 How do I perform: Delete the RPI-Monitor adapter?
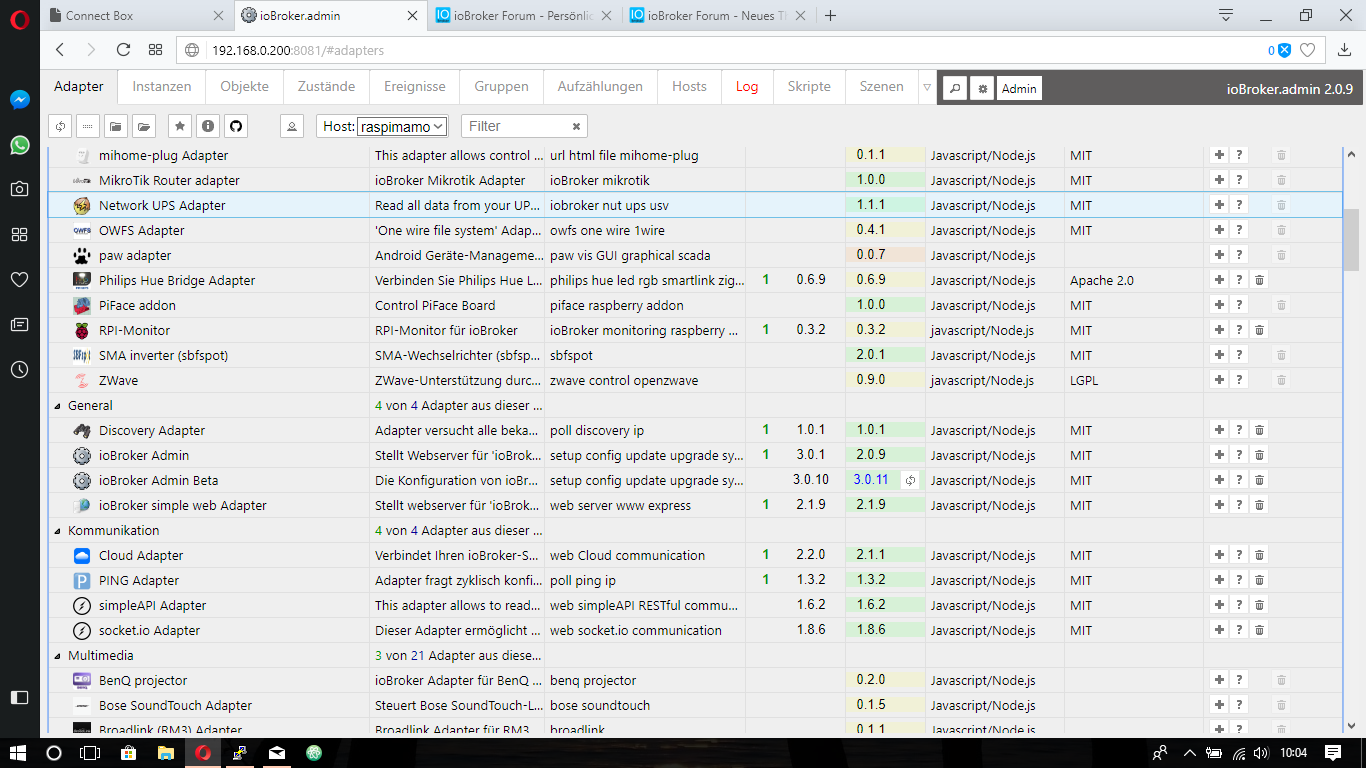point(1260,330)
